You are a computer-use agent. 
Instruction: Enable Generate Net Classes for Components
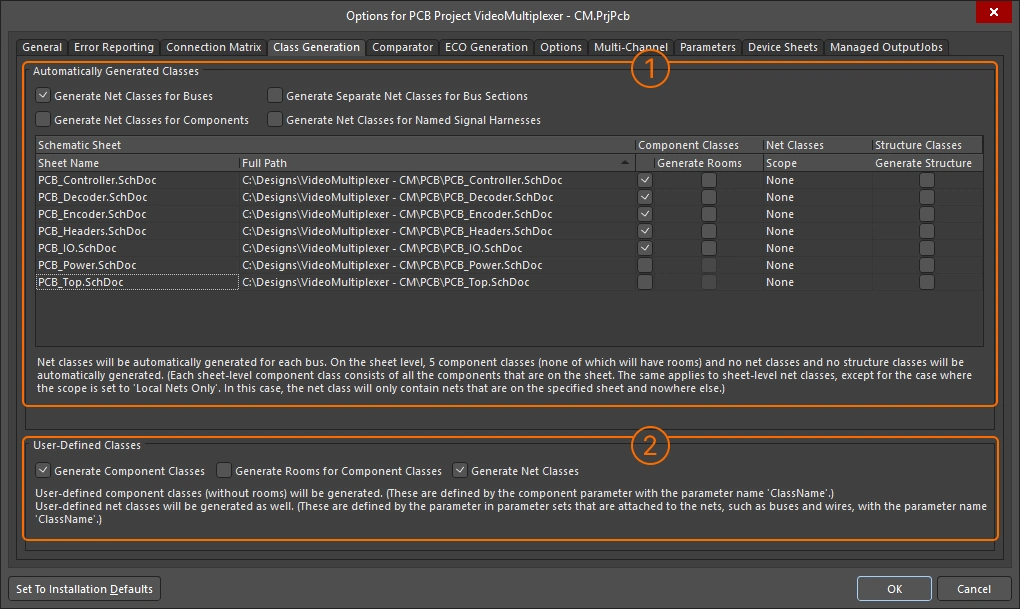point(43,118)
